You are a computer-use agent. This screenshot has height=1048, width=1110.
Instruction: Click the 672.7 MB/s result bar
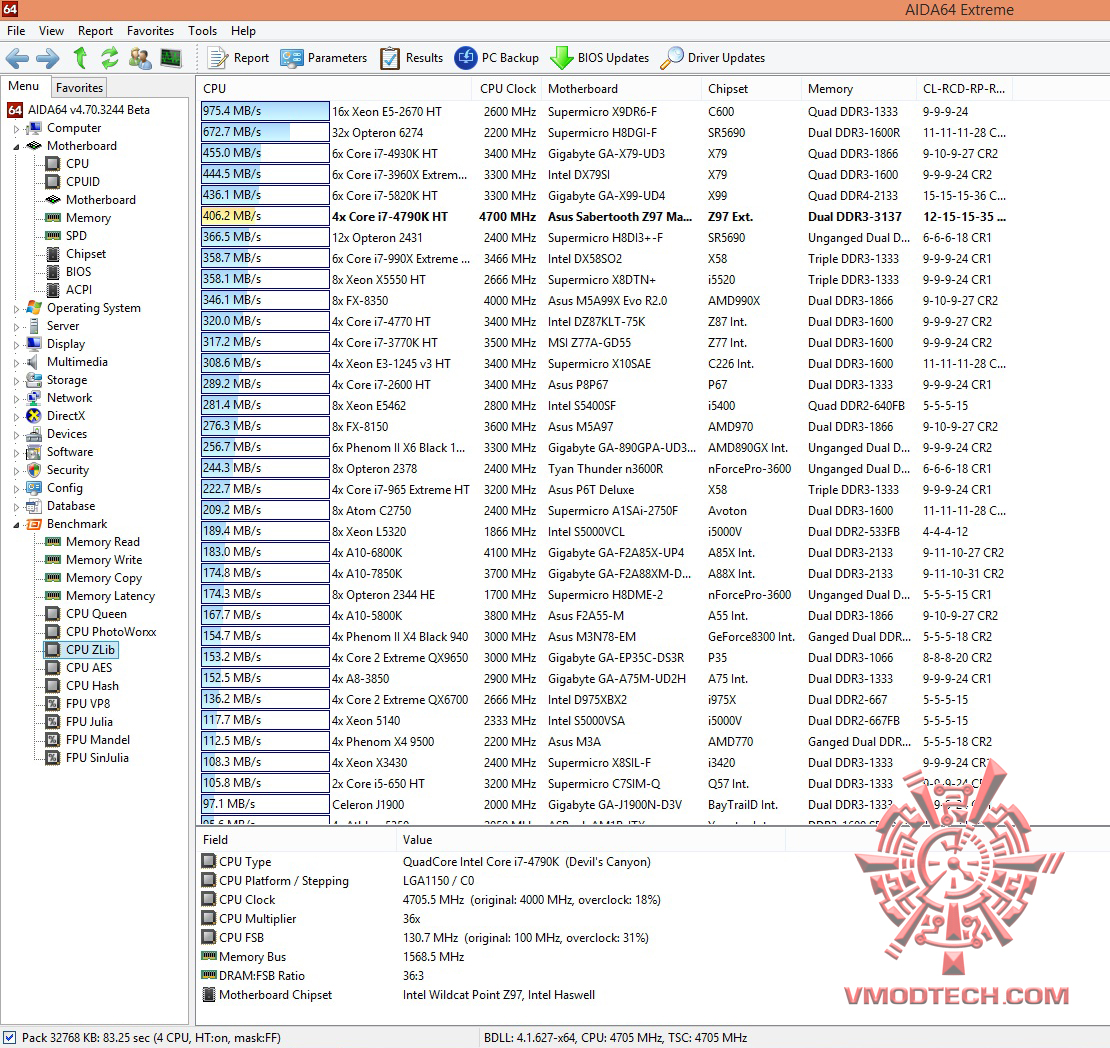[x=265, y=132]
